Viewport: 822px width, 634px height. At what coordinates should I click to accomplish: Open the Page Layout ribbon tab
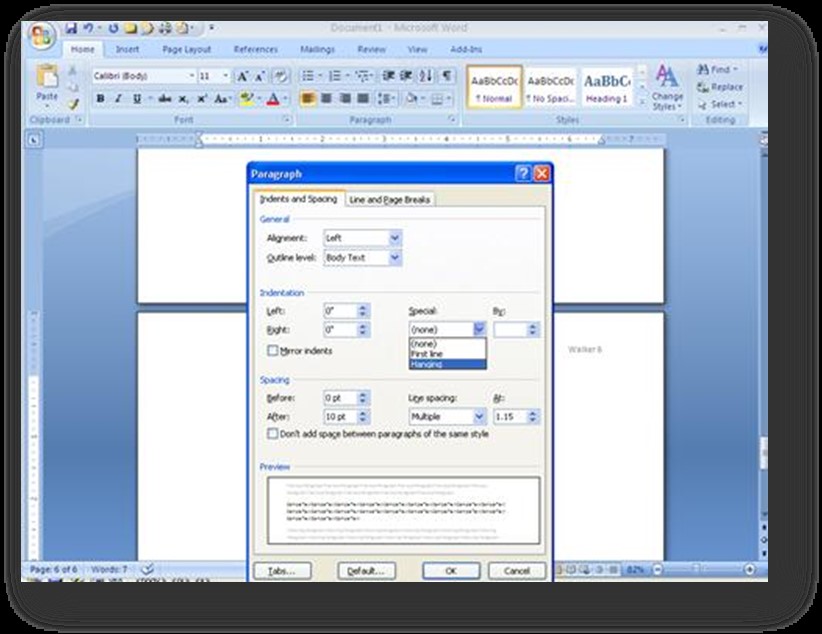[x=187, y=49]
